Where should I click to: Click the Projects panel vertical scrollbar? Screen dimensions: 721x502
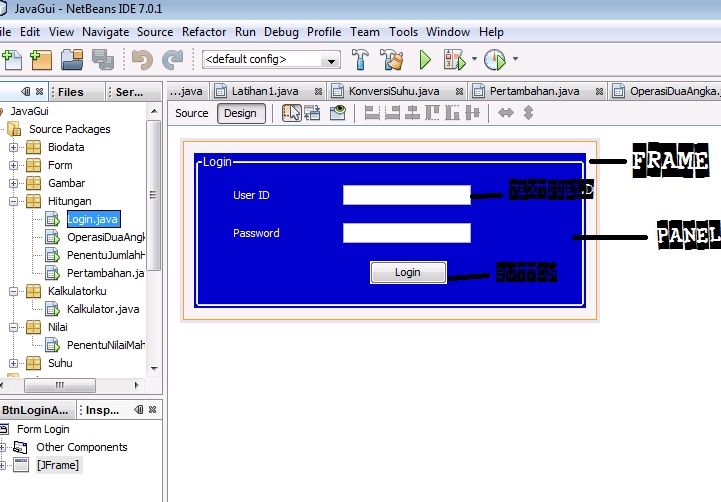(x=154, y=196)
